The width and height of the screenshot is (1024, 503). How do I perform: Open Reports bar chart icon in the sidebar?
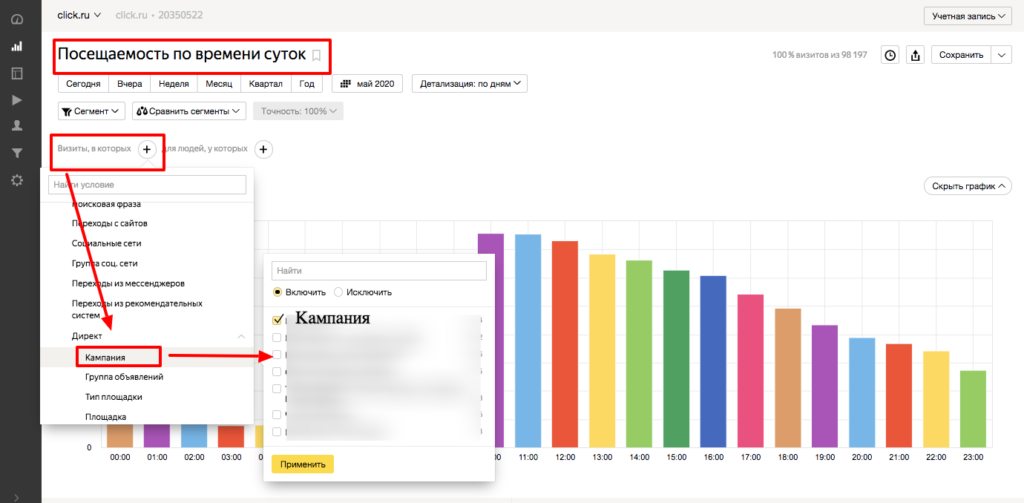coord(16,46)
